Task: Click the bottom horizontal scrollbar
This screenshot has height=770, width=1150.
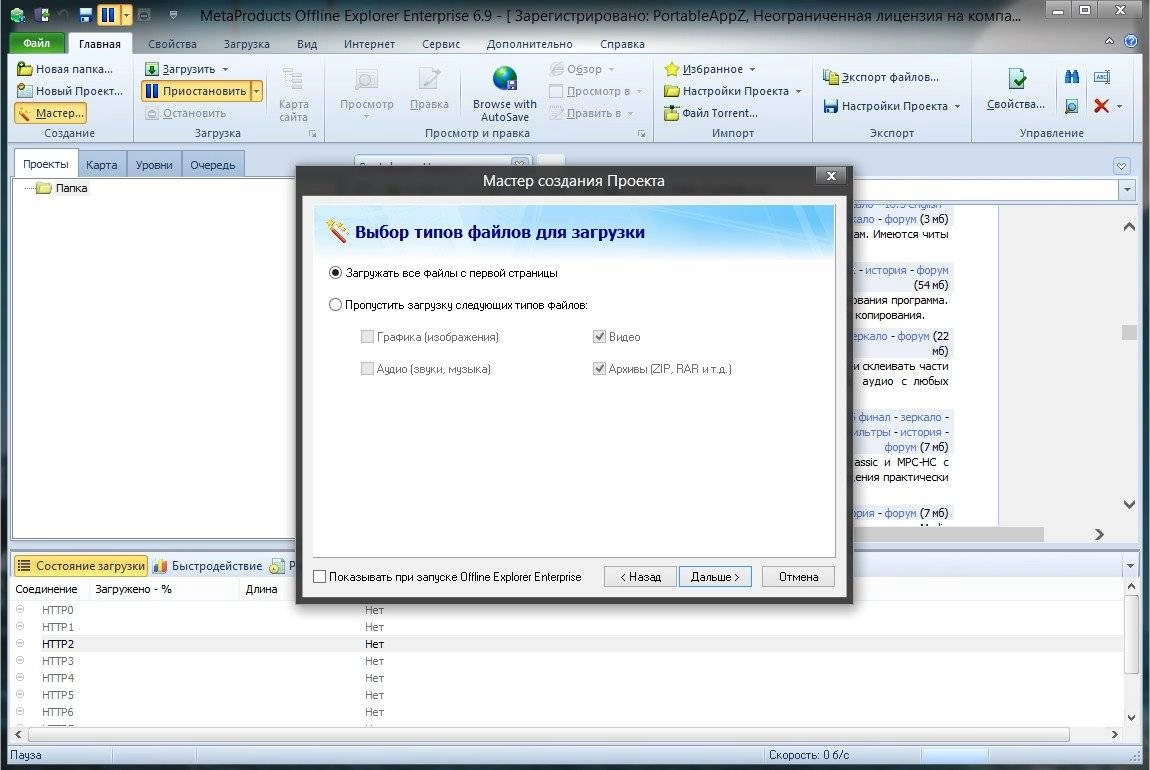Action: [548, 734]
